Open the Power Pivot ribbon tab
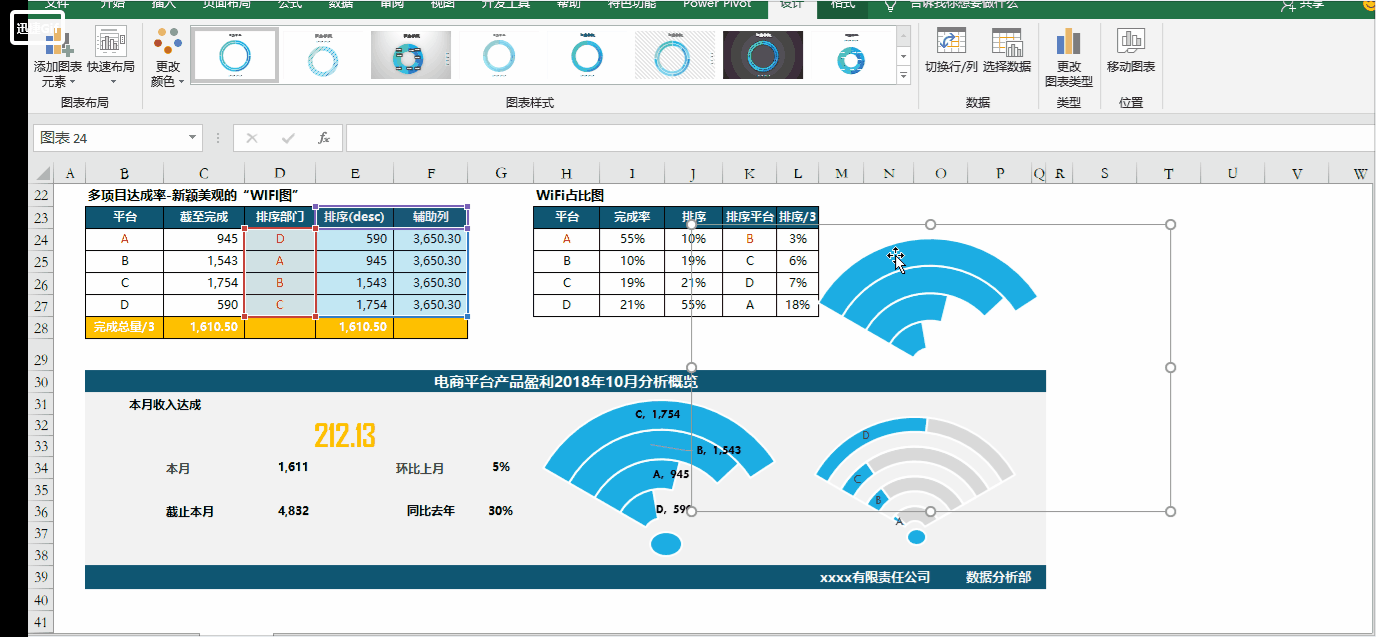This screenshot has width=1376, height=637. pyautogui.click(x=716, y=5)
